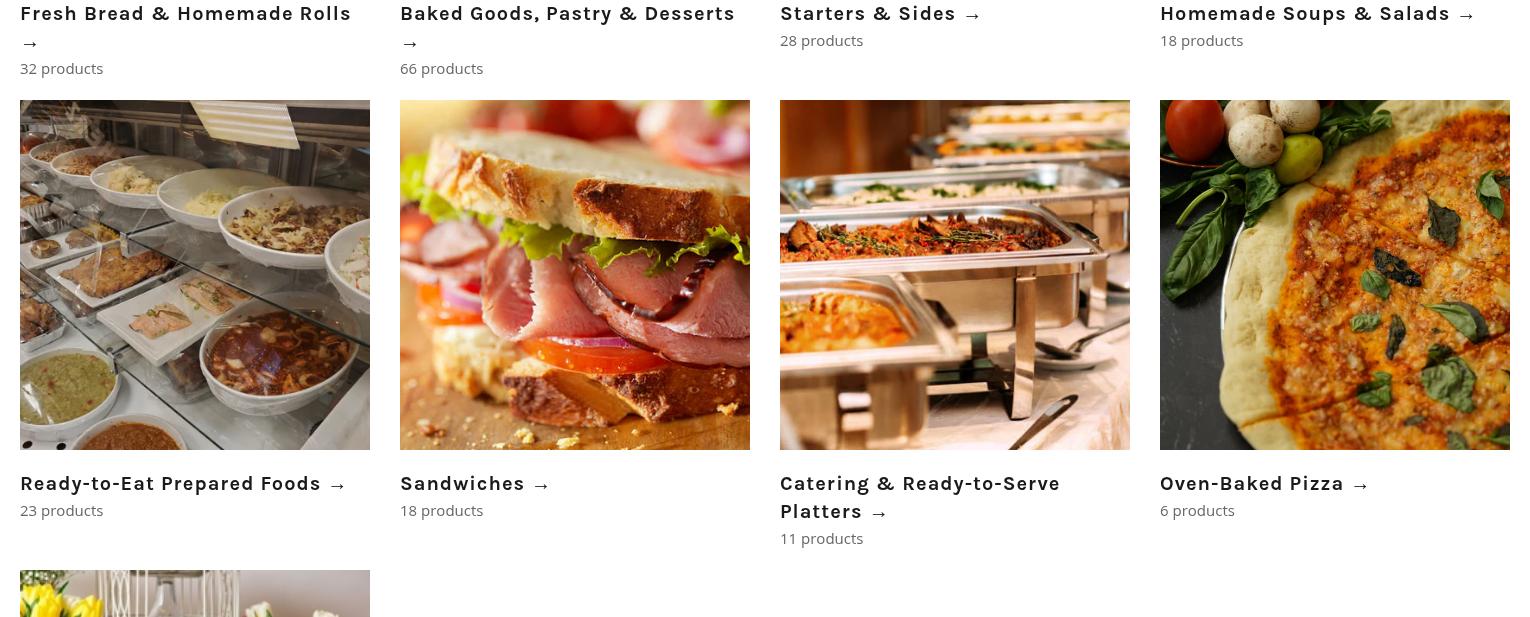Open Ready-to-Eat Prepared Foods link
Image resolution: width=1530 pixels, height=617 pixels.
click(x=170, y=484)
